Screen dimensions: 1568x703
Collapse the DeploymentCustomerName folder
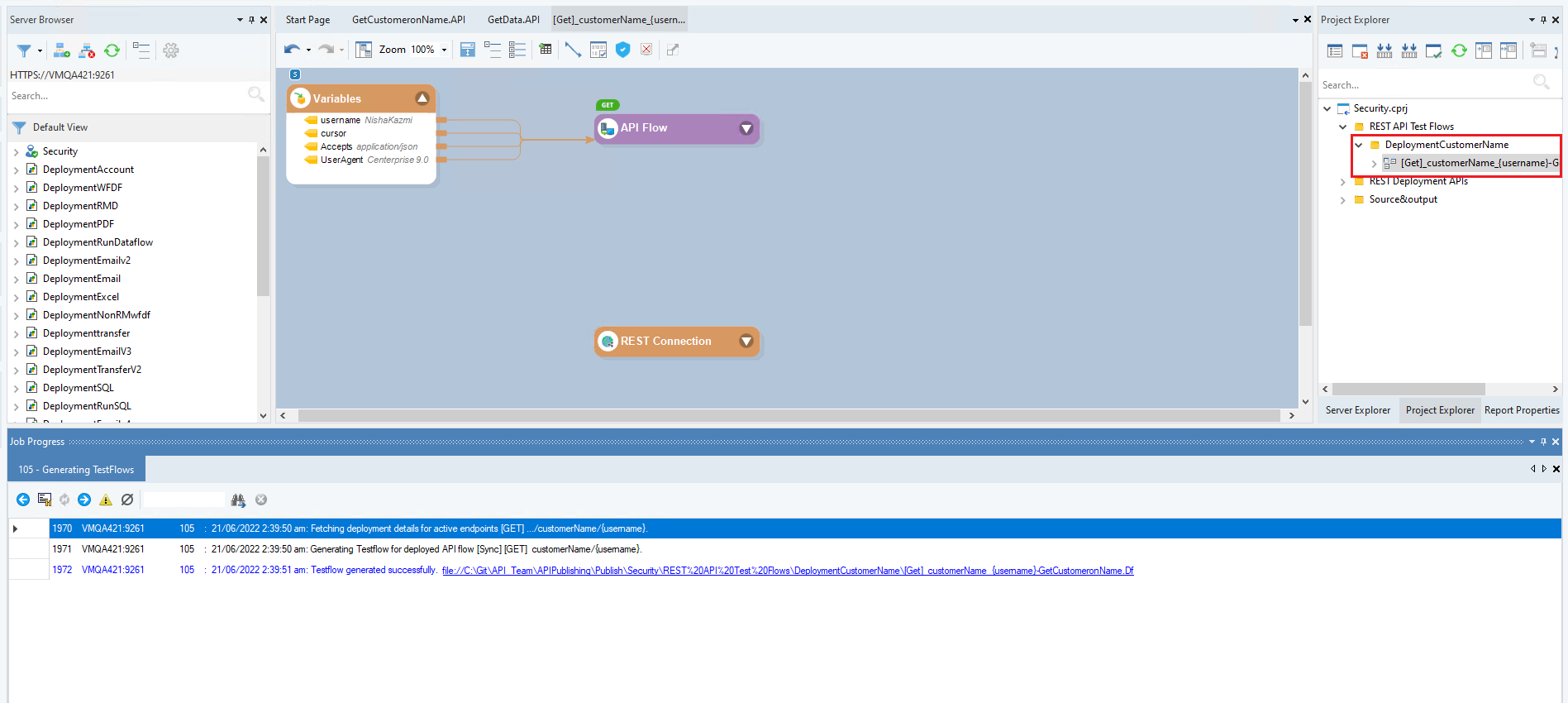coord(1358,145)
